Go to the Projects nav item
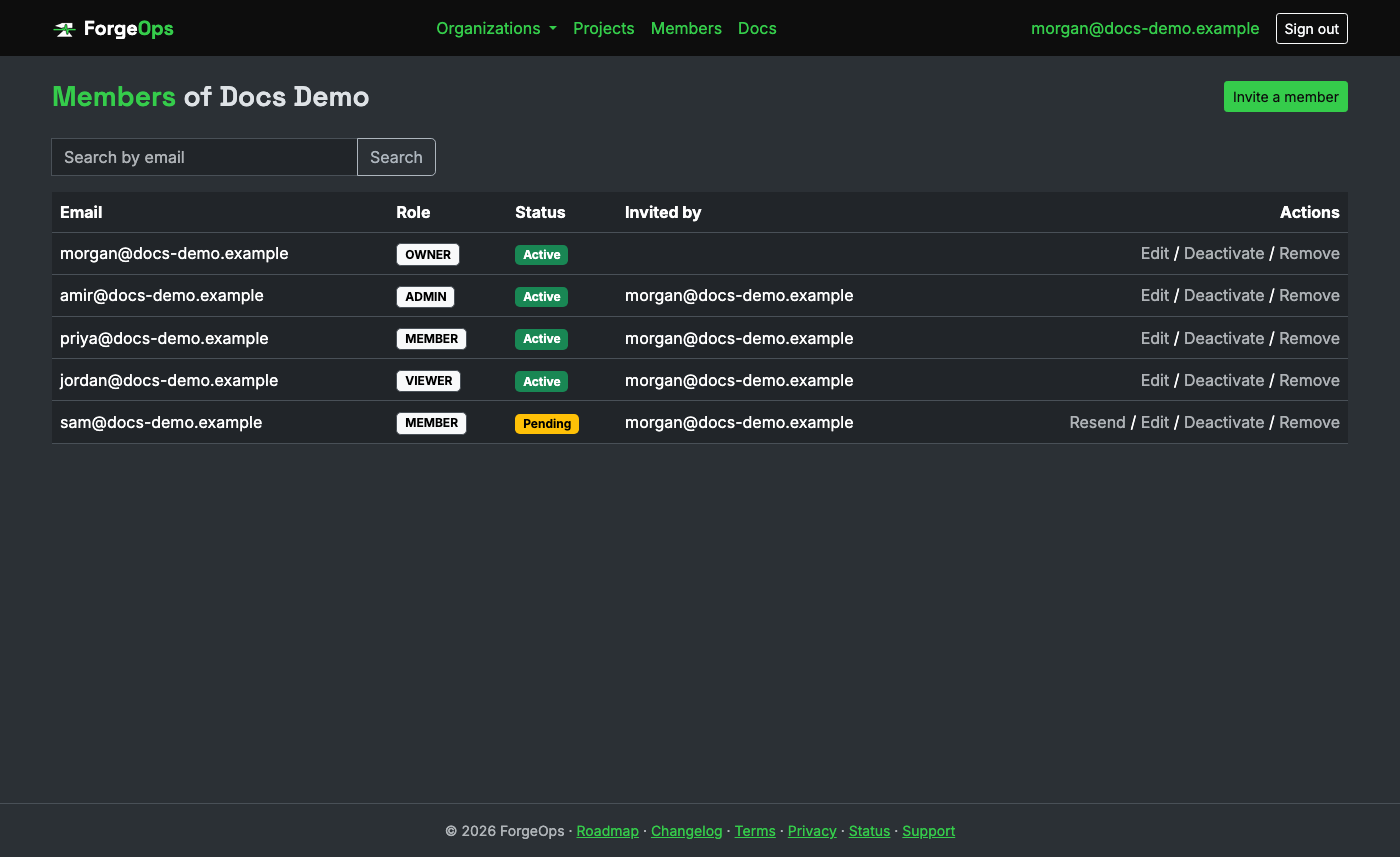1400x857 pixels. click(x=604, y=28)
